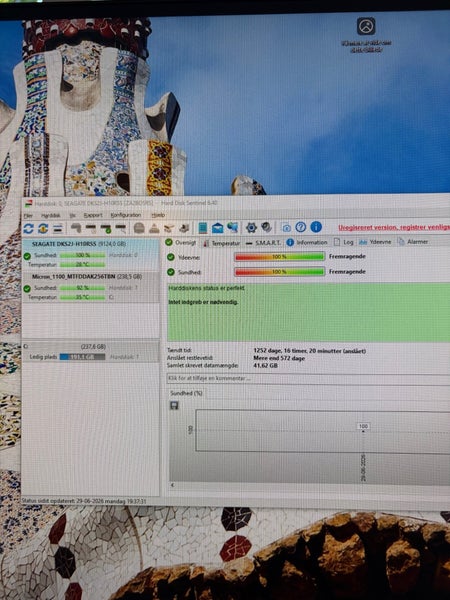Switch to the Temperatur tab
The image size is (450, 600).
coord(222,243)
